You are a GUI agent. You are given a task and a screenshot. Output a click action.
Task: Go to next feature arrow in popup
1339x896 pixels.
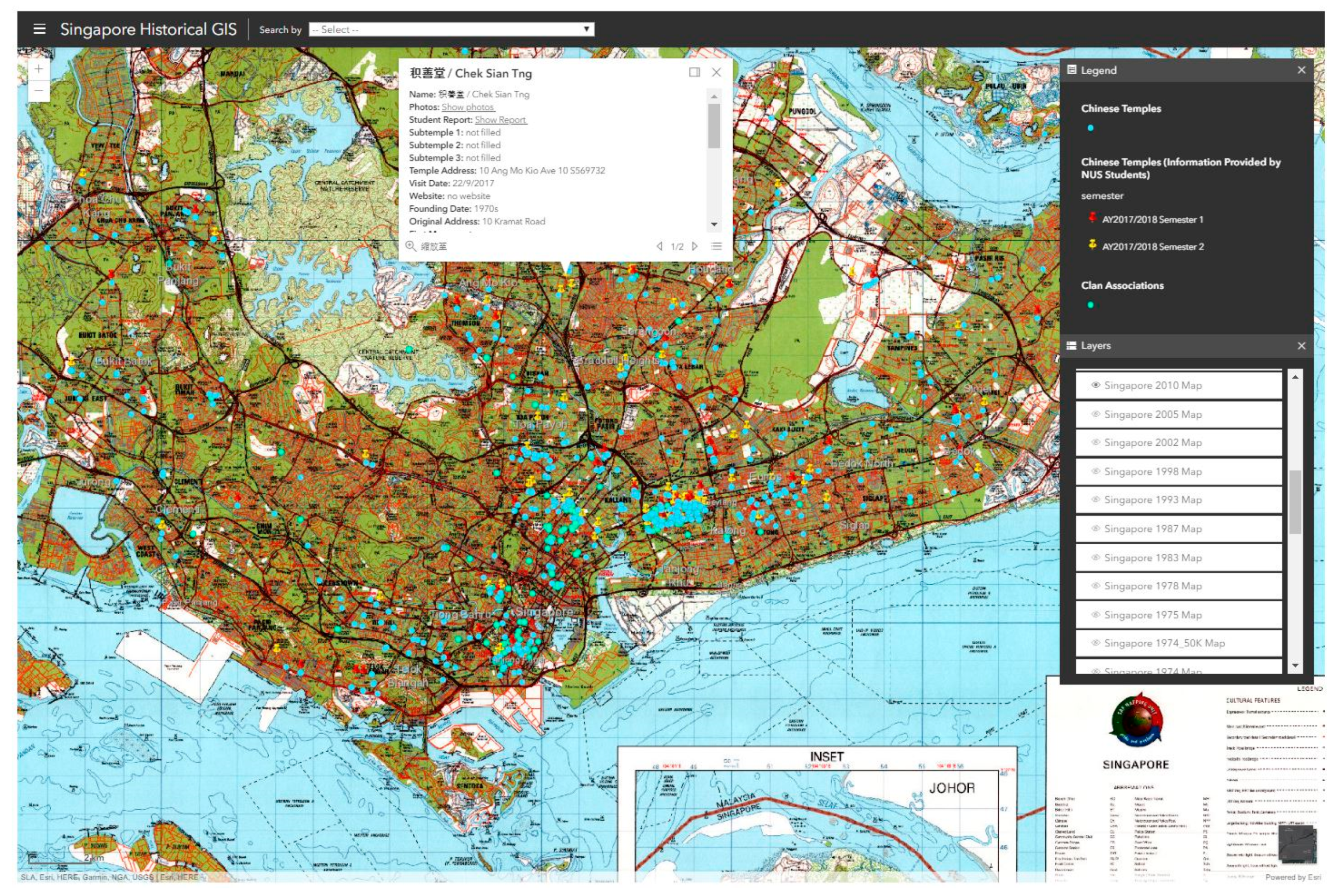(695, 246)
